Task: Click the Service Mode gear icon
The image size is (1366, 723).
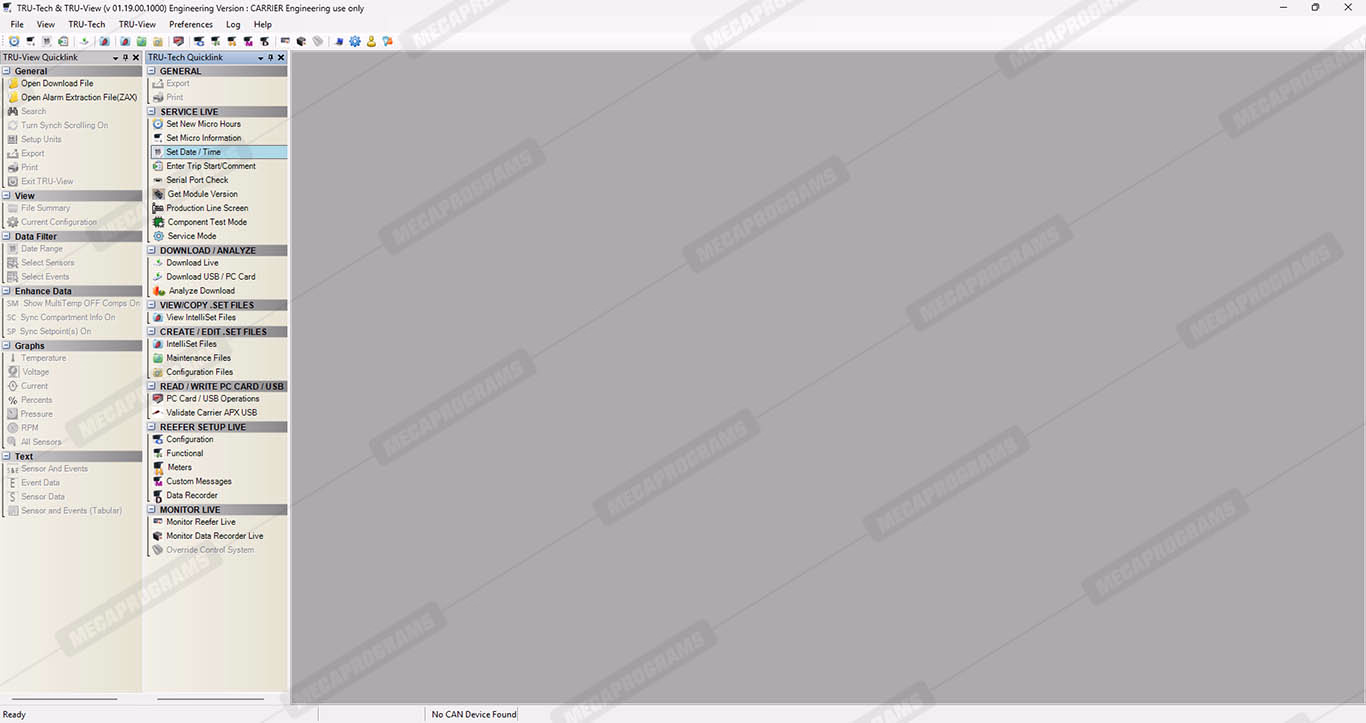Action: 158,236
